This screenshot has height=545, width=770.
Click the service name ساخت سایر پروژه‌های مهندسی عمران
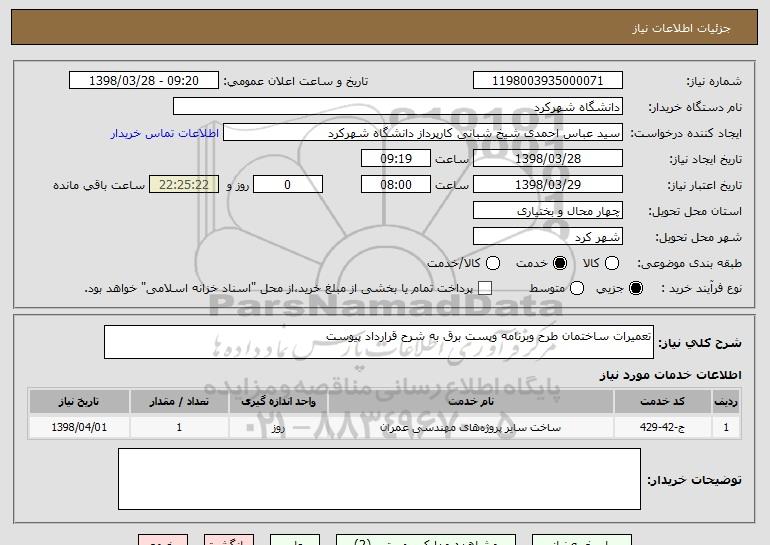(470, 427)
